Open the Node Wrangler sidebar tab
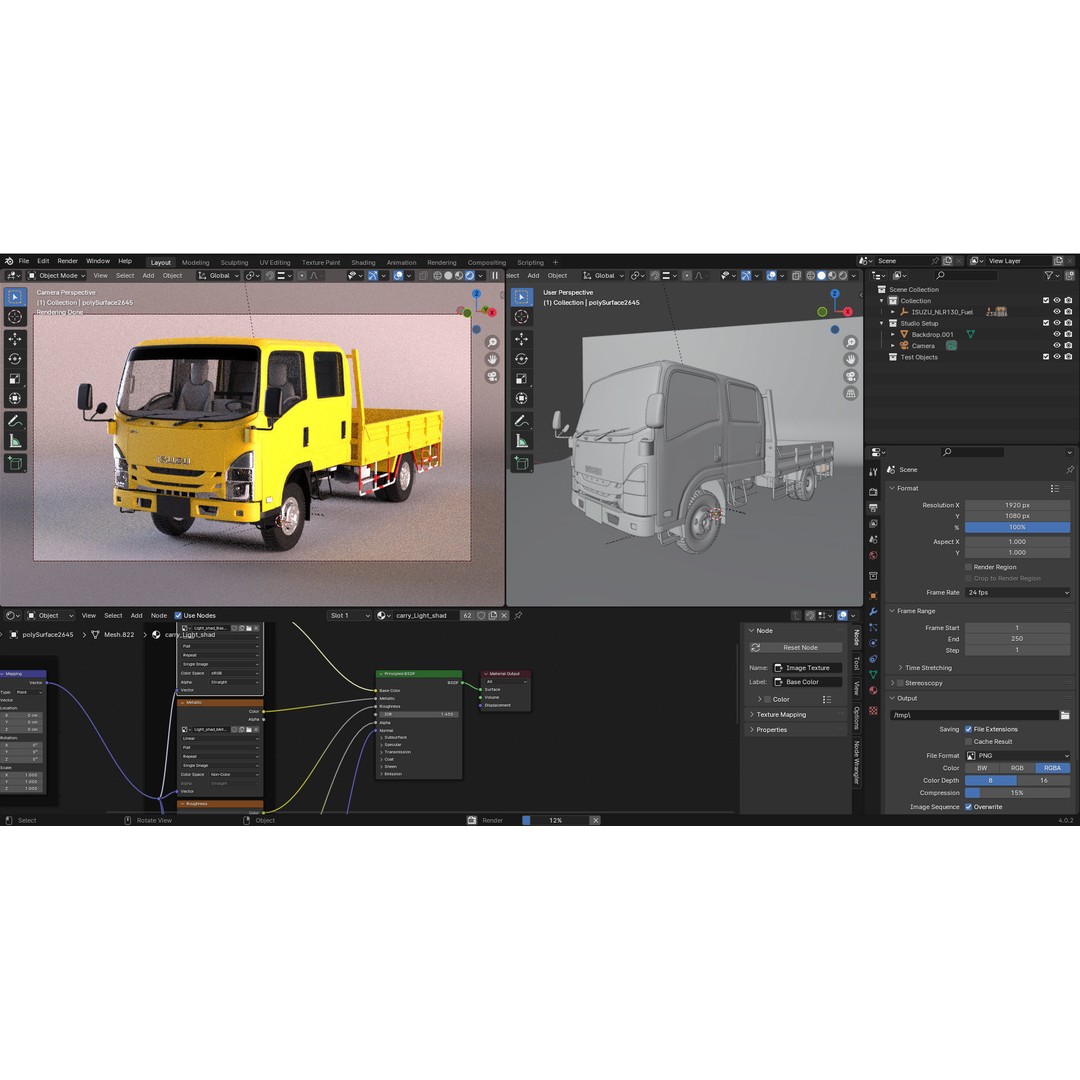This screenshot has height=1080, width=1080. (x=857, y=762)
